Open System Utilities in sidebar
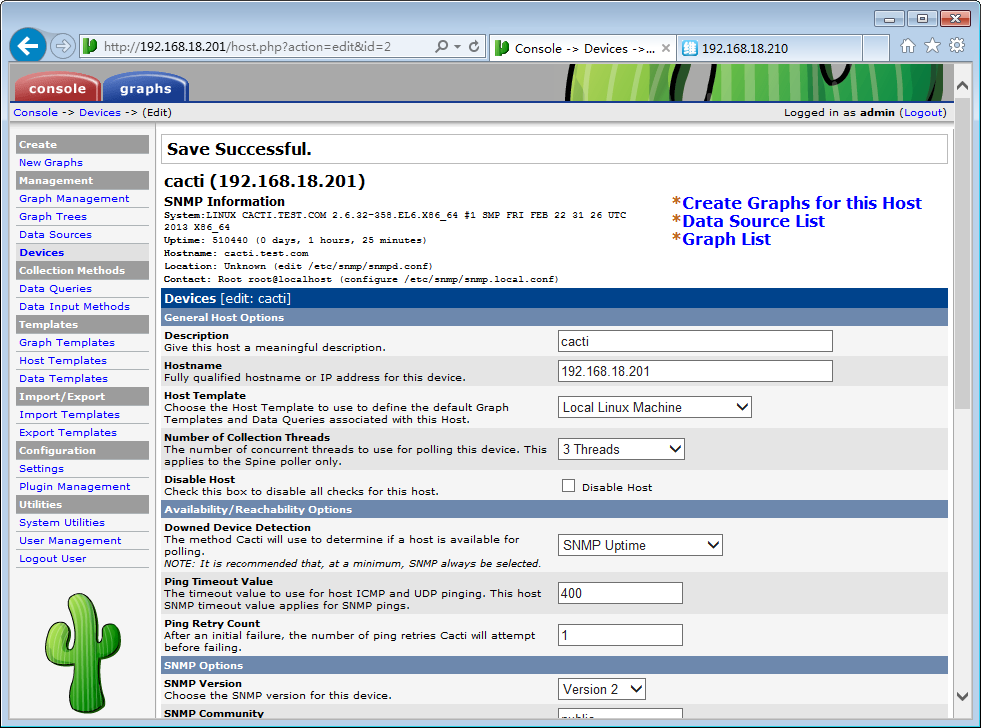Viewport: 981px width, 728px height. [x=62, y=523]
